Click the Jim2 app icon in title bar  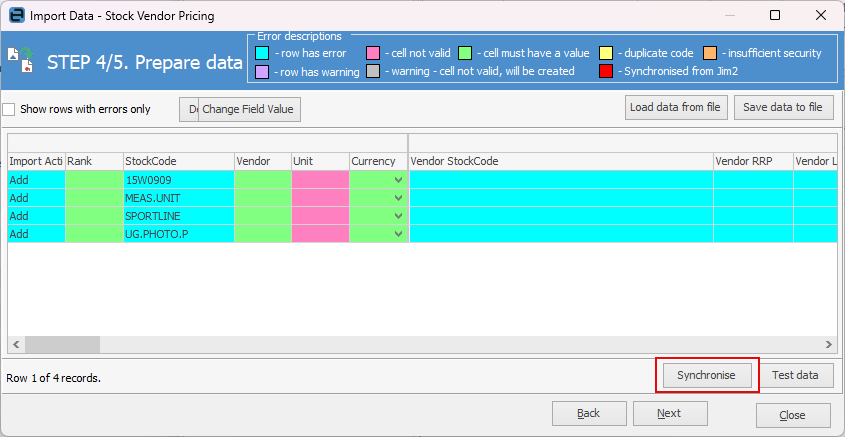click(16, 16)
